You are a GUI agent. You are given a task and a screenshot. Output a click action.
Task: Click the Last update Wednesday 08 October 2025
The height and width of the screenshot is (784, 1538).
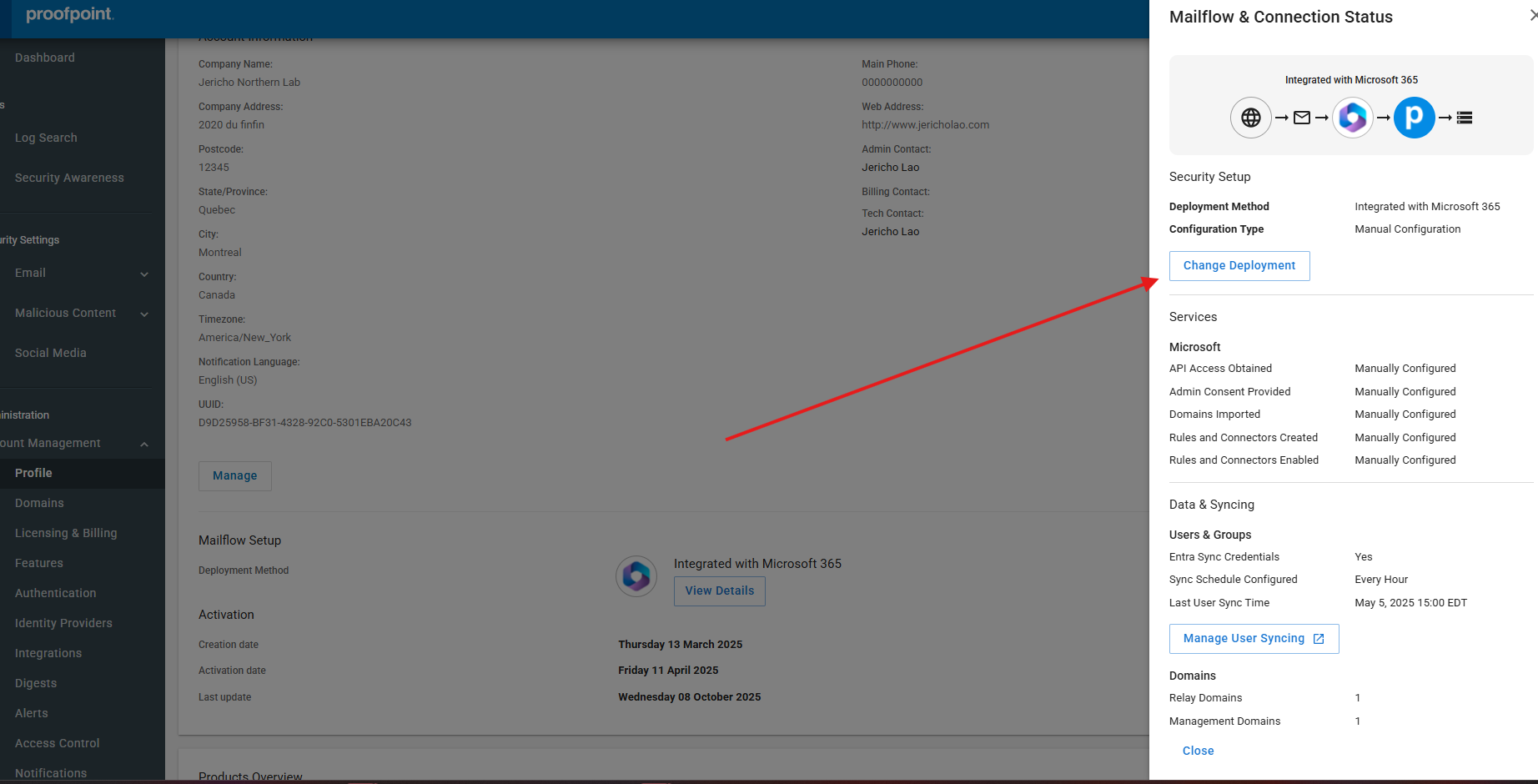pyautogui.click(x=690, y=697)
